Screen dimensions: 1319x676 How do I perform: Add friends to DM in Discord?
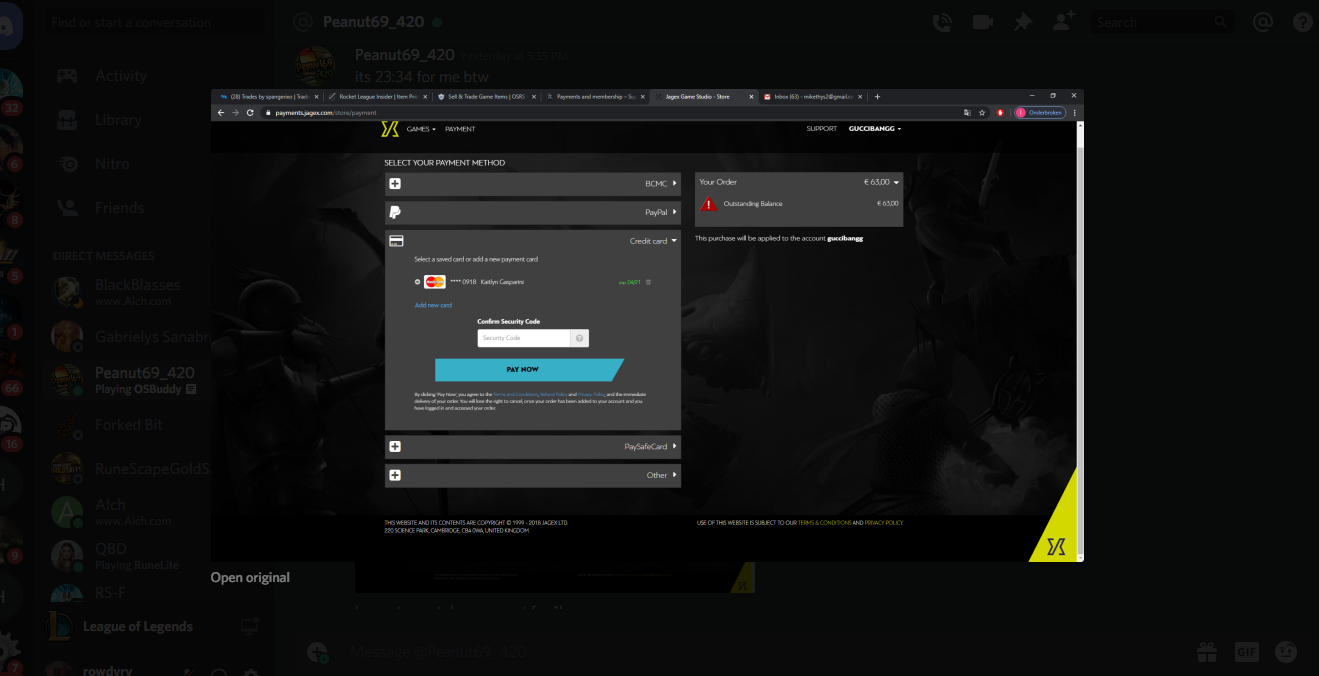(1063, 21)
